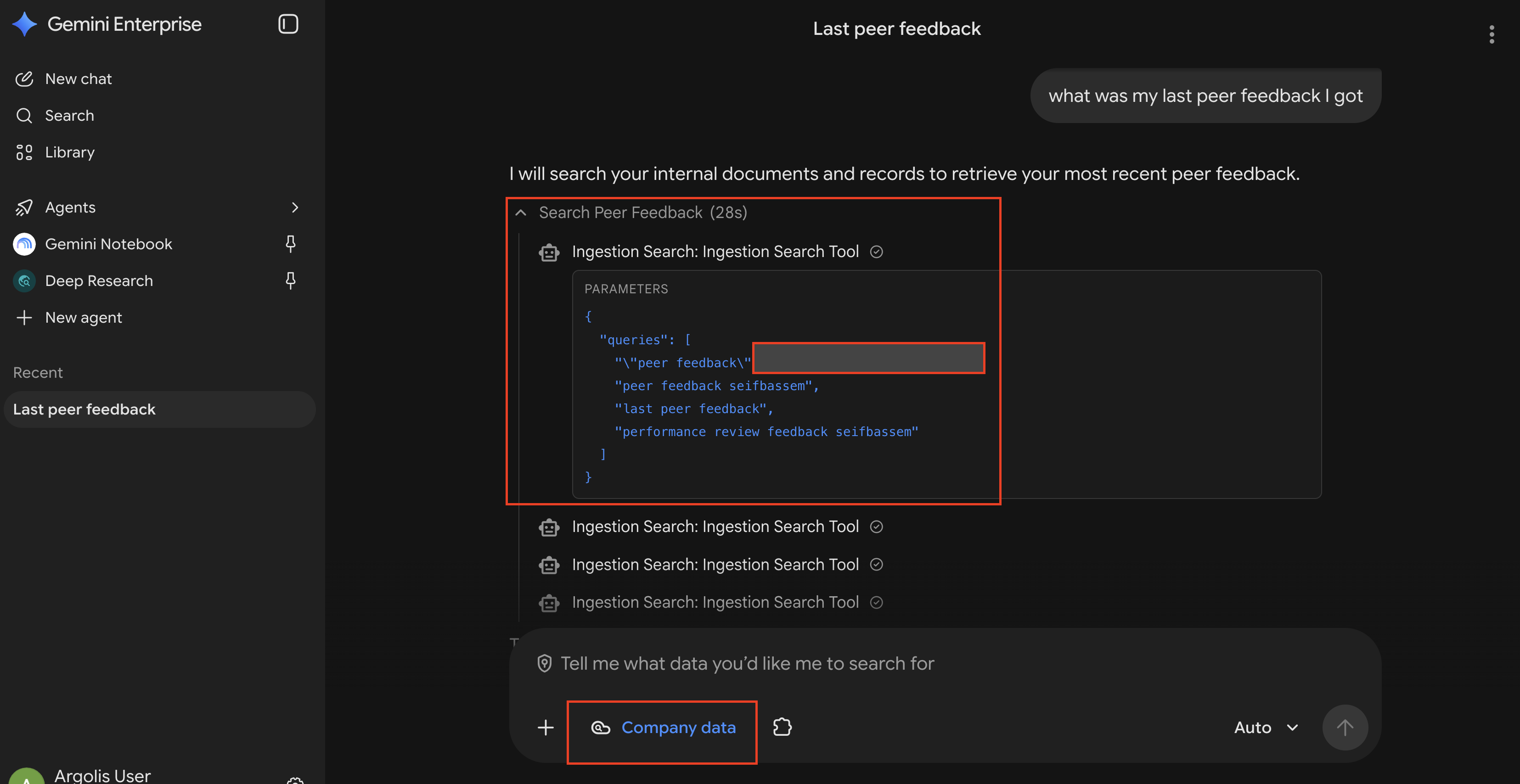The height and width of the screenshot is (784, 1520).
Task: Click the shield icon in prompt box
Action: (544, 664)
